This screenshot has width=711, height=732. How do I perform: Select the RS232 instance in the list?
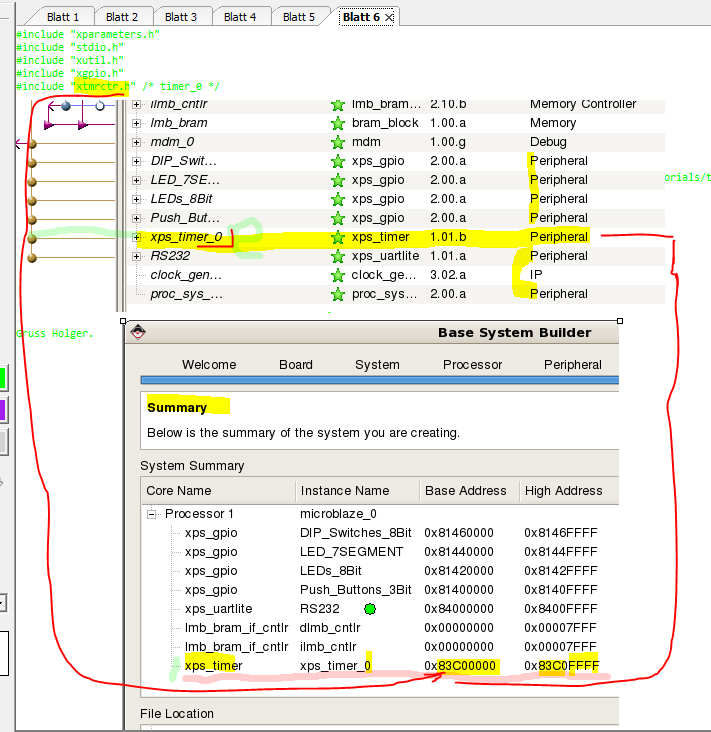[170, 256]
